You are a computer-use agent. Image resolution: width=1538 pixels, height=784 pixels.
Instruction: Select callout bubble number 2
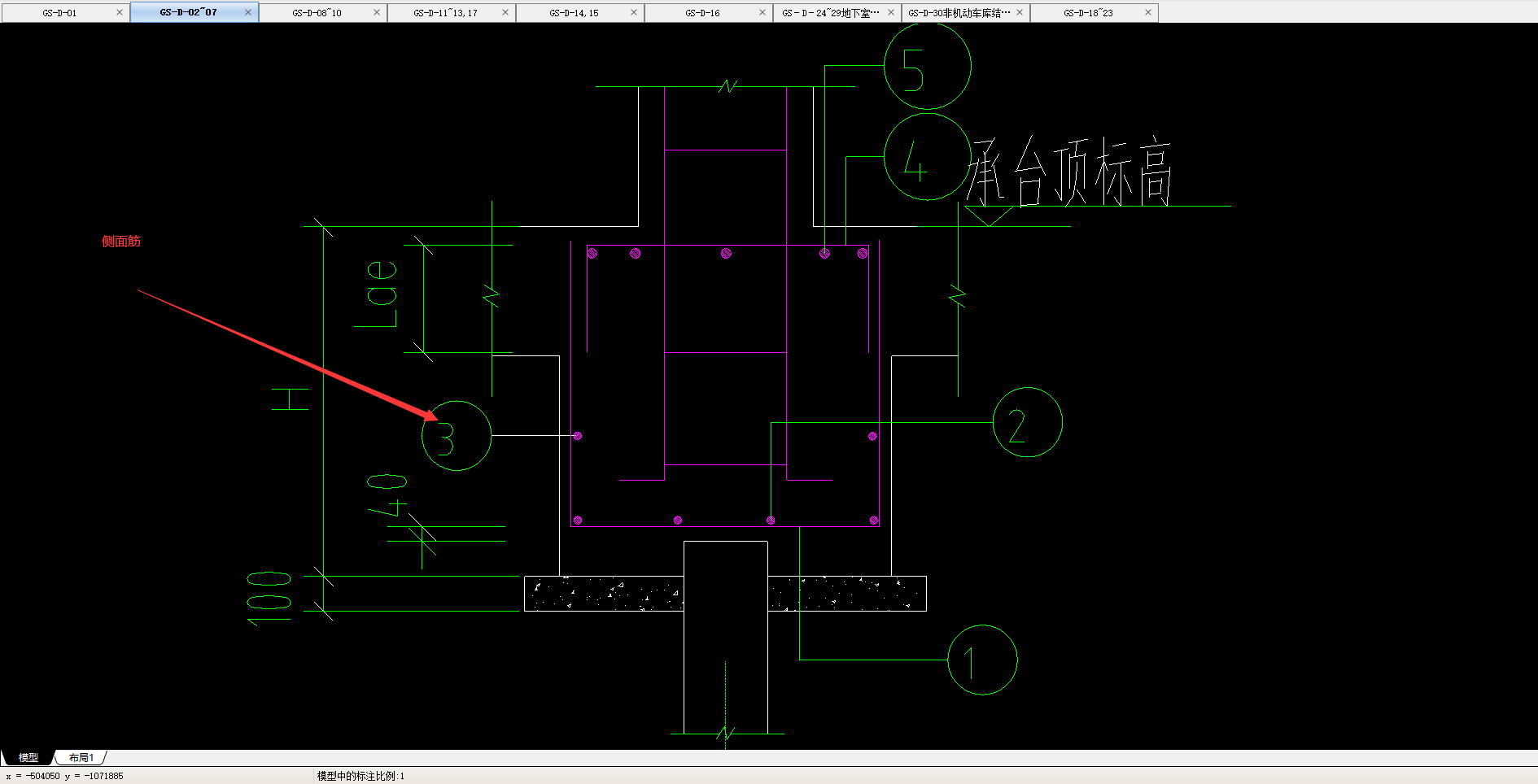(1028, 422)
